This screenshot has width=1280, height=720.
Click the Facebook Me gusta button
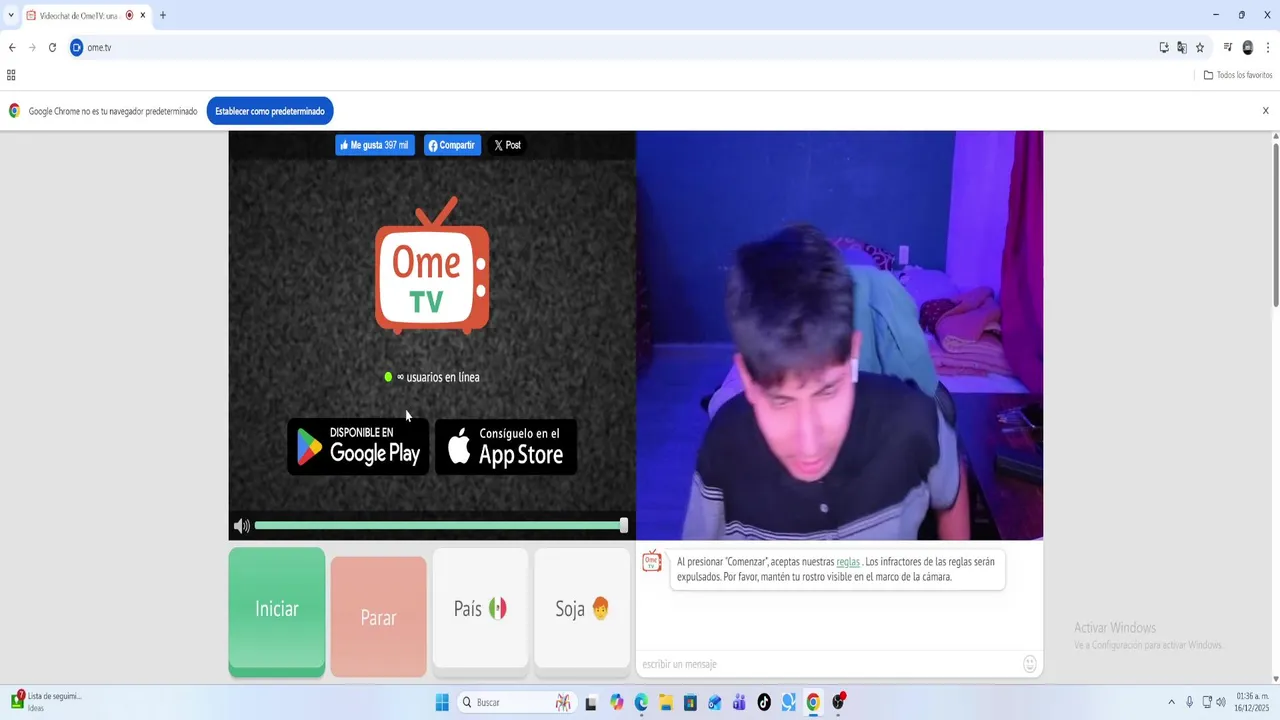point(374,145)
